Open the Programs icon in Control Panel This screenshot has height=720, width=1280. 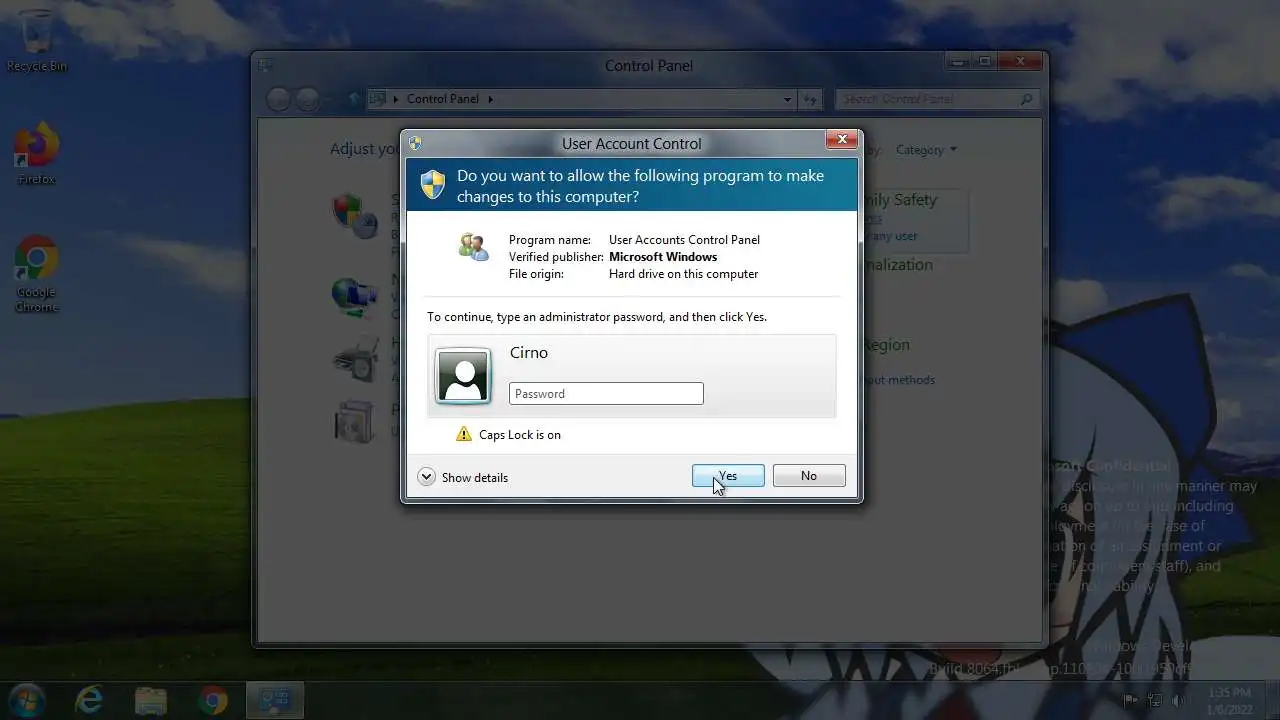pyautogui.click(x=355, y=421)
